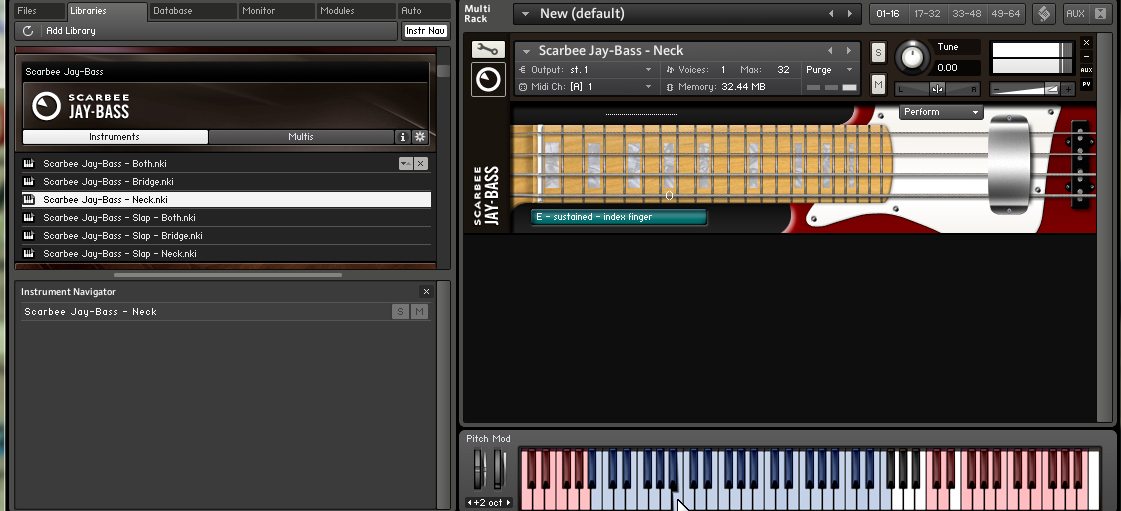Toggle mute in the Instrument Navigator row
Screen dimensions: 1121x511
[x=420, y=312]
